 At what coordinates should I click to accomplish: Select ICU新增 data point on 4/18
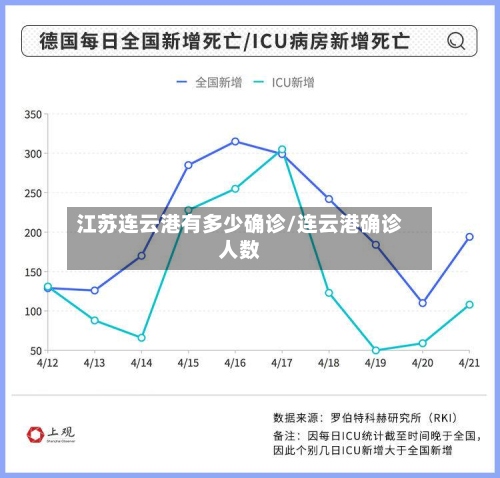point(329,293)
